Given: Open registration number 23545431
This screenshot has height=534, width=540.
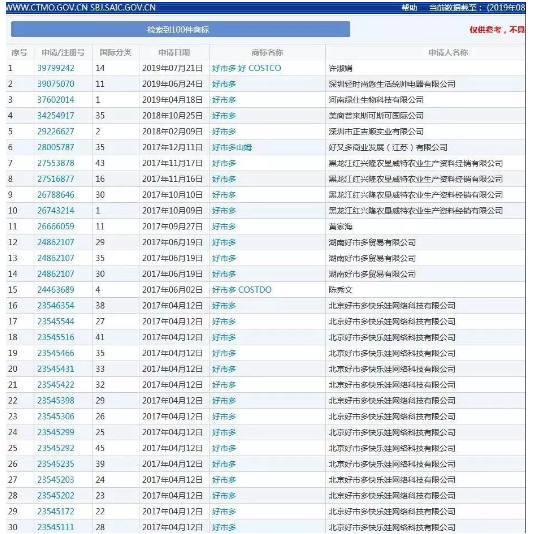Looking at the screenshot, I should [56, 369].
